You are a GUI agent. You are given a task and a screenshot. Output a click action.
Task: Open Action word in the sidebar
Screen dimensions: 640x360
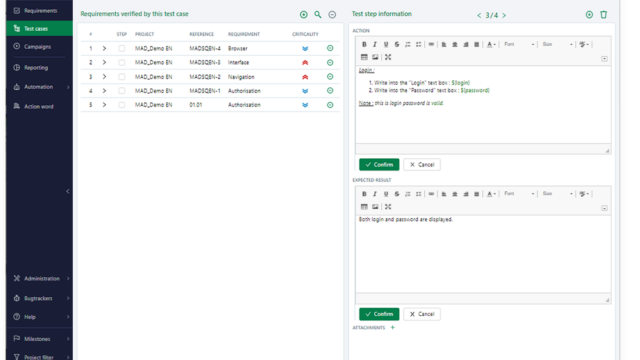coord(40,107)
